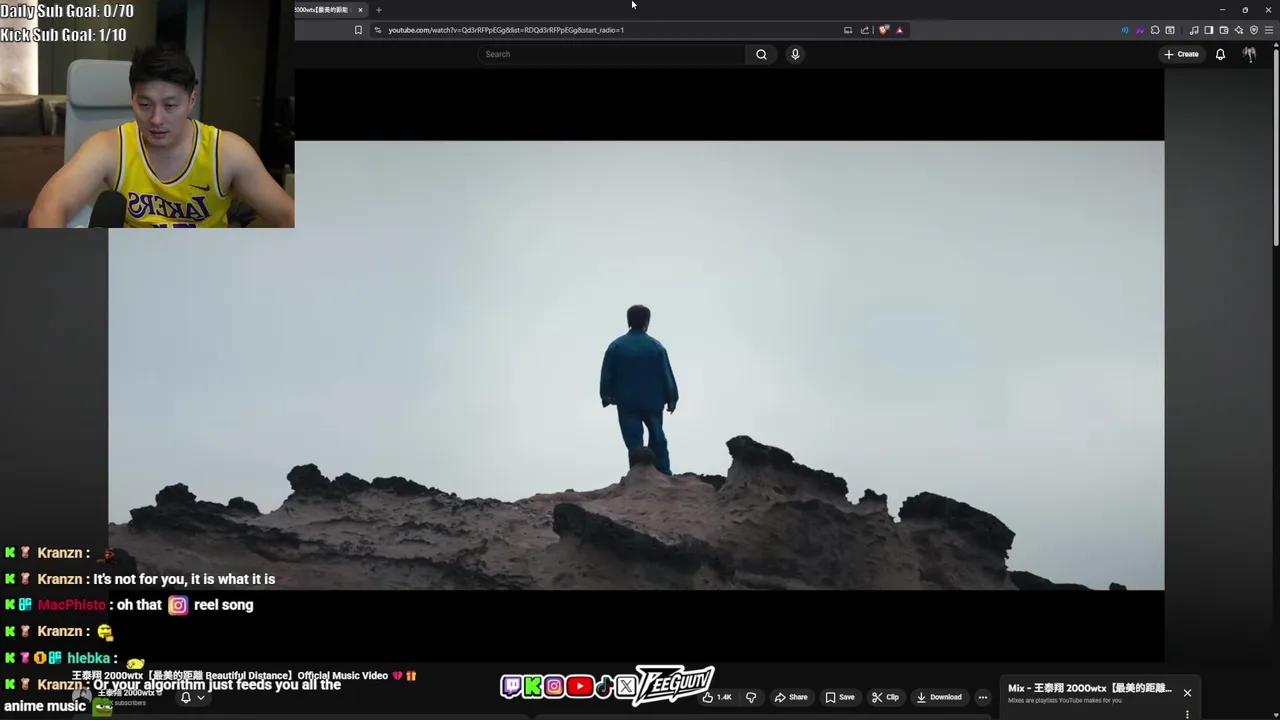Click the Download button
1280x720 pixels.
(939, 697)
